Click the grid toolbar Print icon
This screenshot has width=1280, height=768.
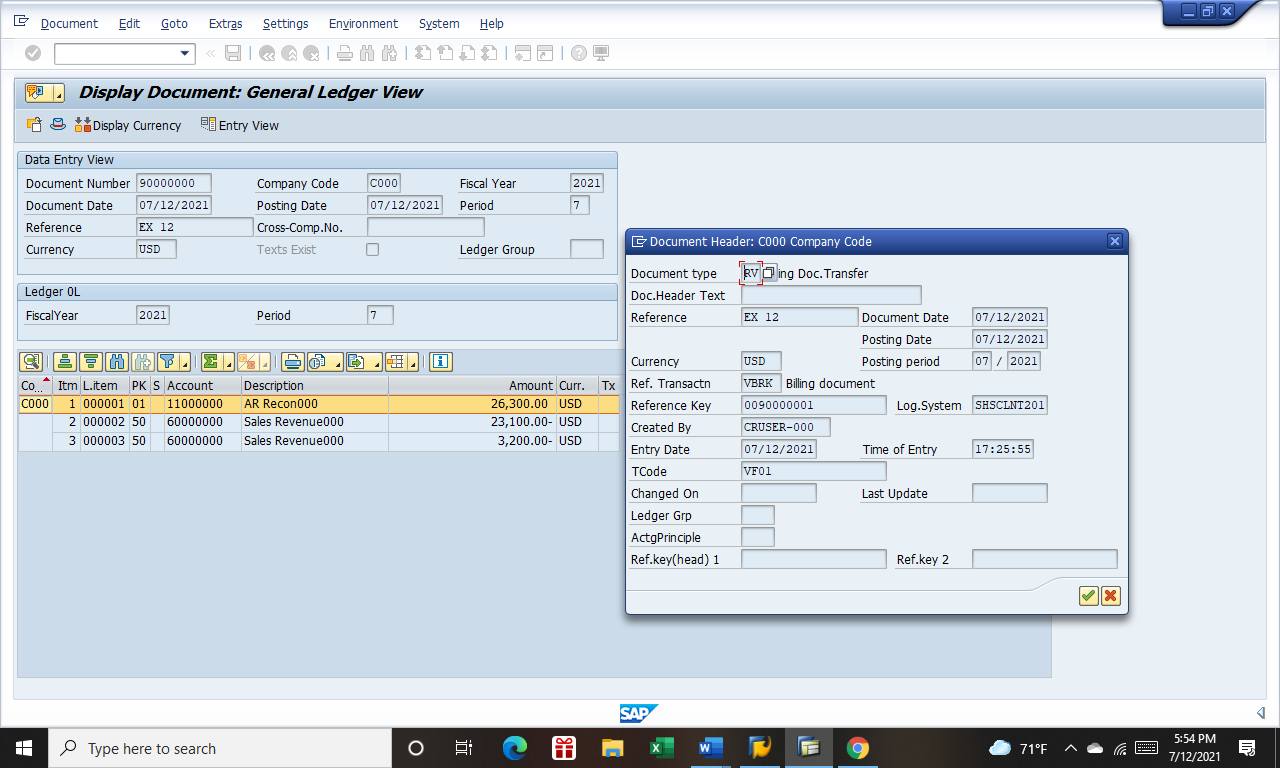click(292, 361)
